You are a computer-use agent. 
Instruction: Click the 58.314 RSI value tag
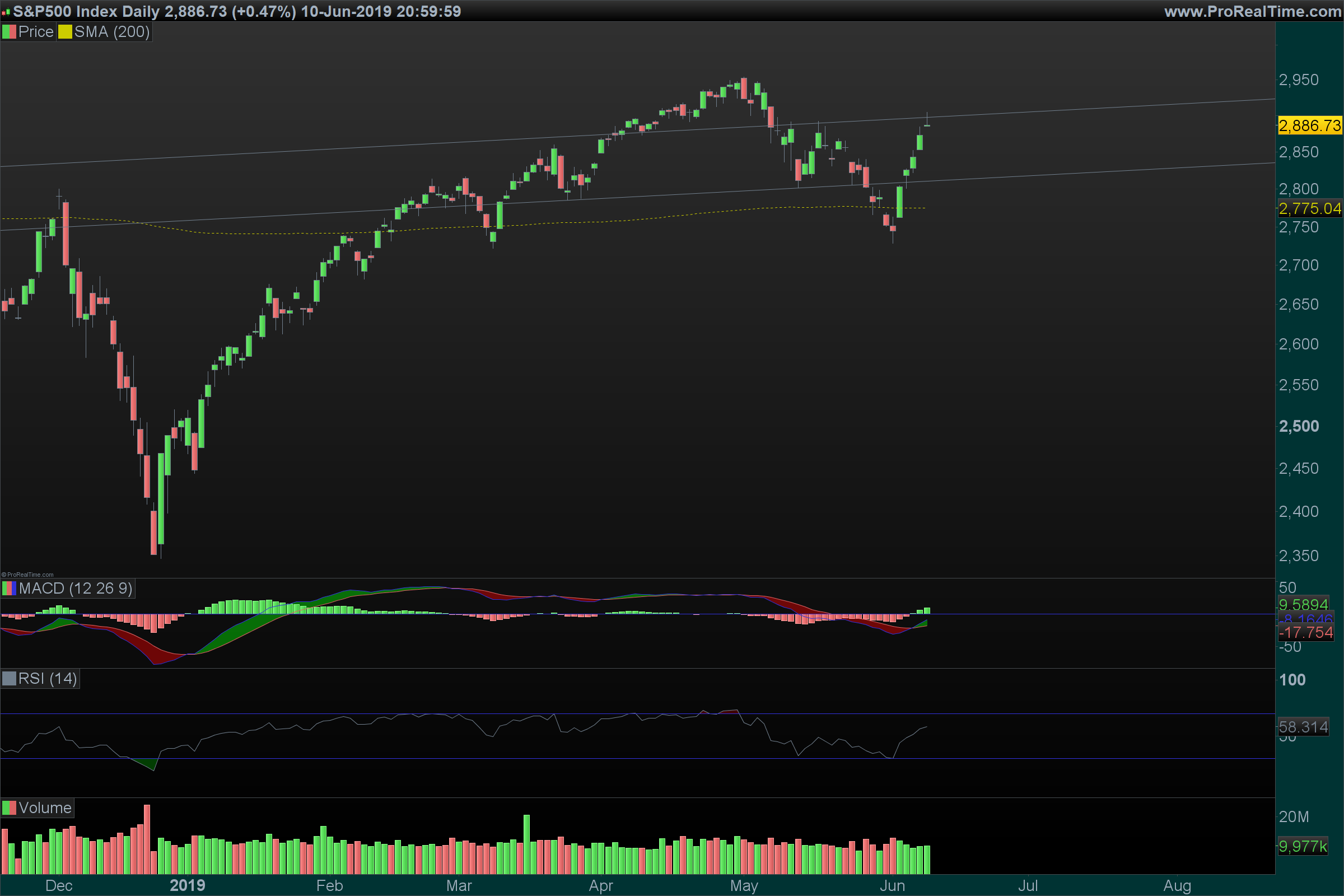1303,727
